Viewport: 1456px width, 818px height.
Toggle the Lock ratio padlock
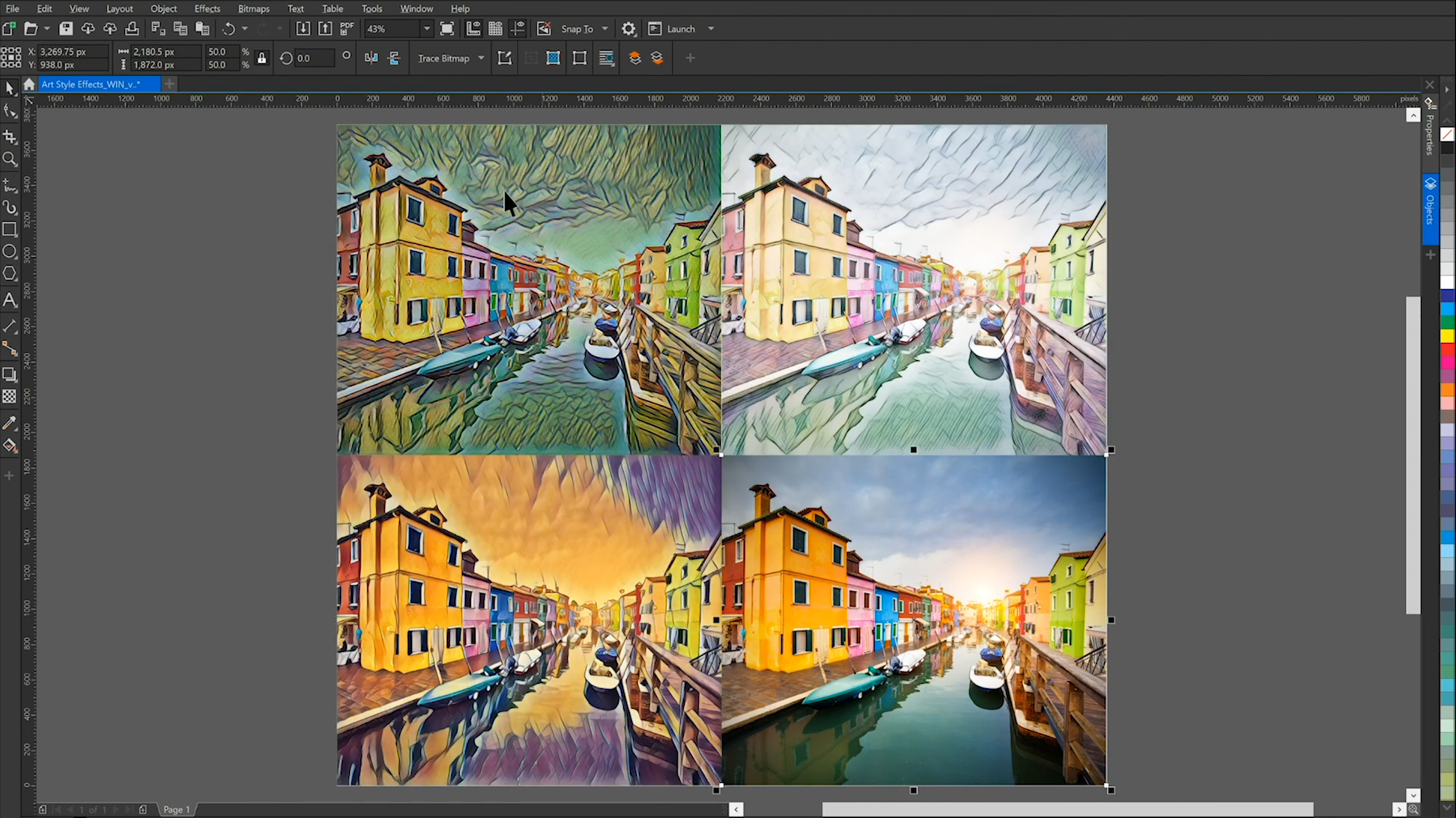click(261, 58)
